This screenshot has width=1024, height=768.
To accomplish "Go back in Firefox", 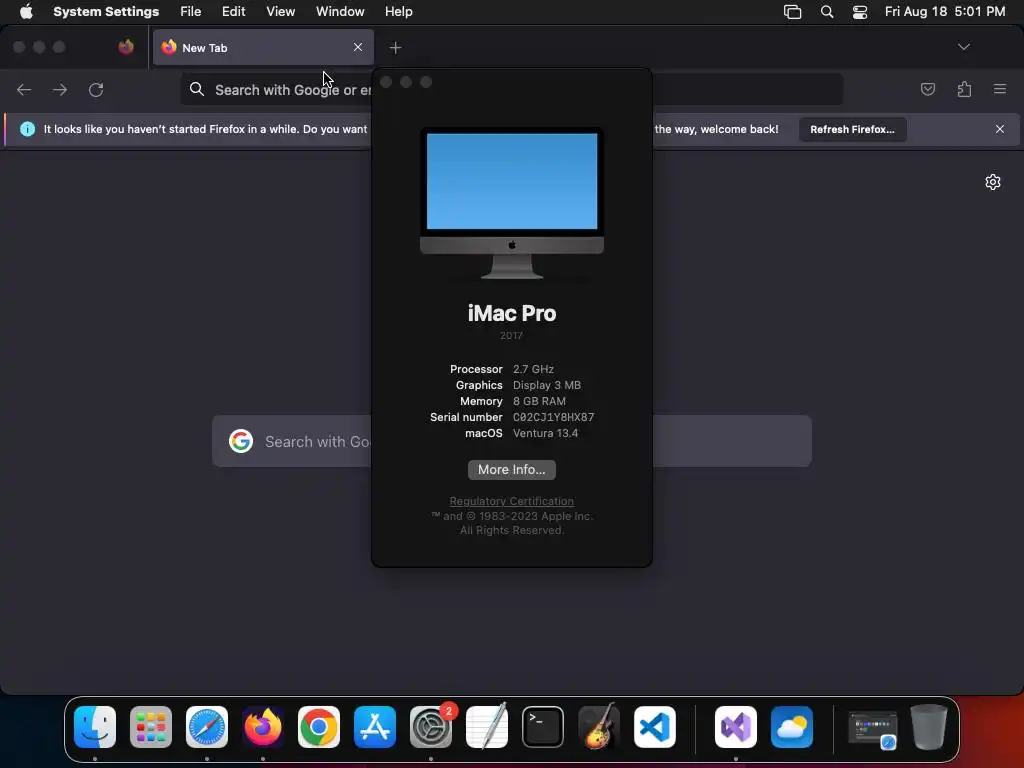I will tap(24, 89).
